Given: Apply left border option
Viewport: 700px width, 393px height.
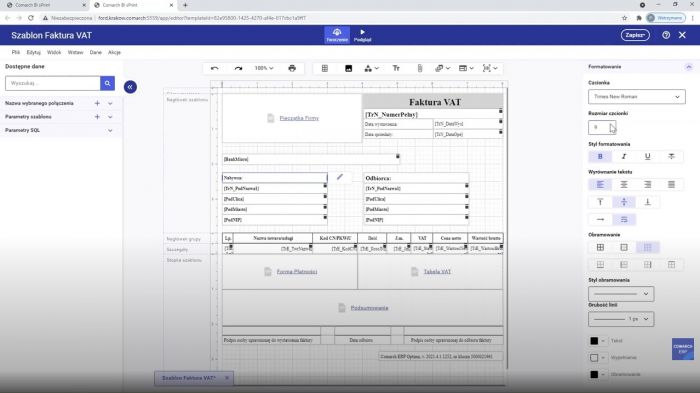Looking at the screenshot, I should click(x=624, y=265).
